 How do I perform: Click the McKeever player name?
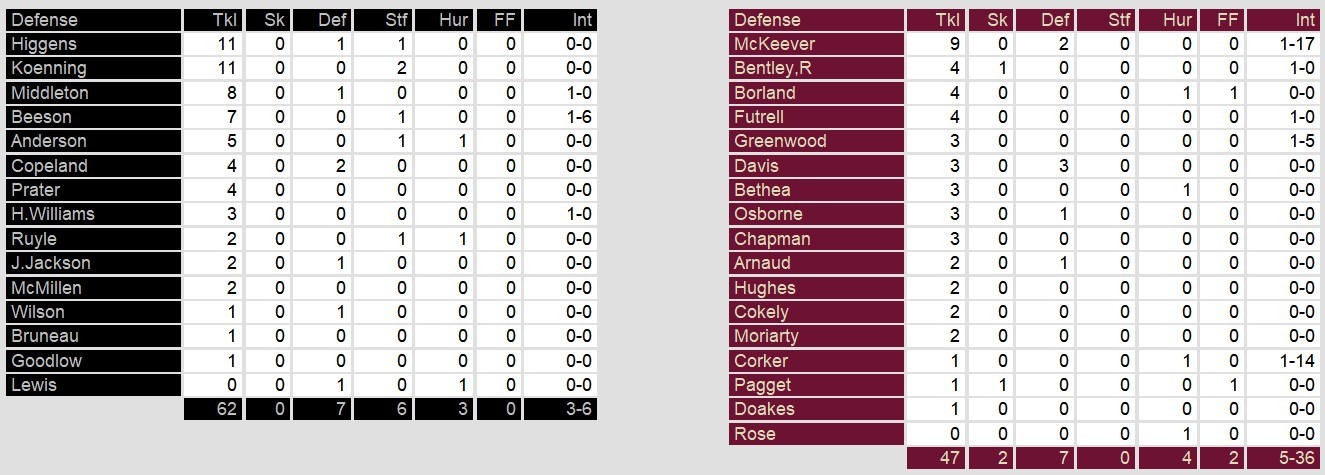(774, 44)
